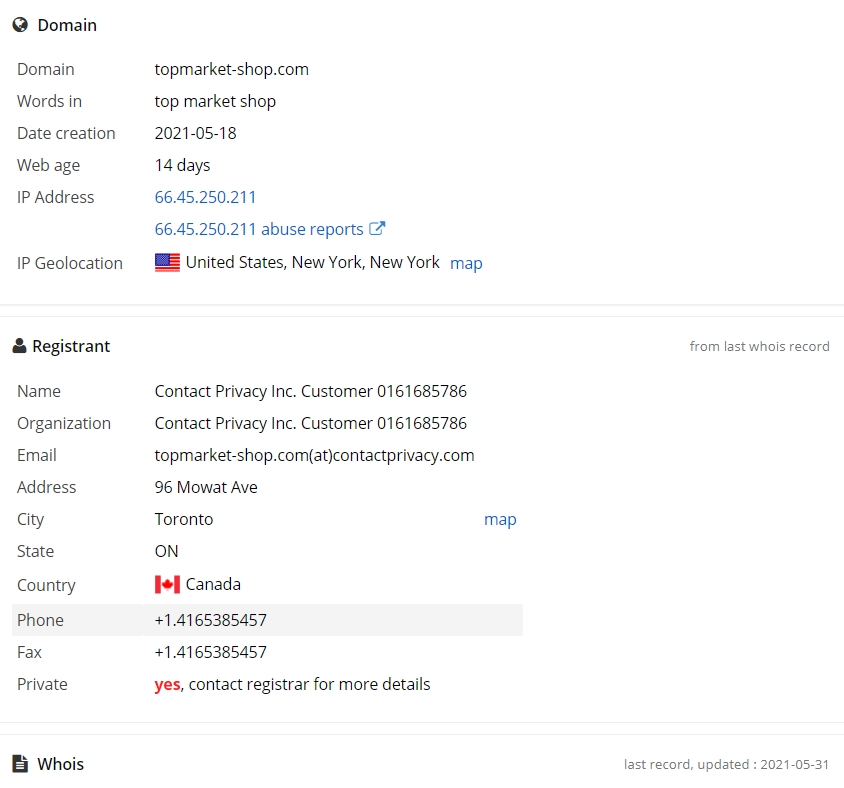Image resolution: width=844 pixels, height=788 pixels.
Task: Click the registrant phone number +1.4165385457
Action: pyautogui.click(x=210, y=620)
